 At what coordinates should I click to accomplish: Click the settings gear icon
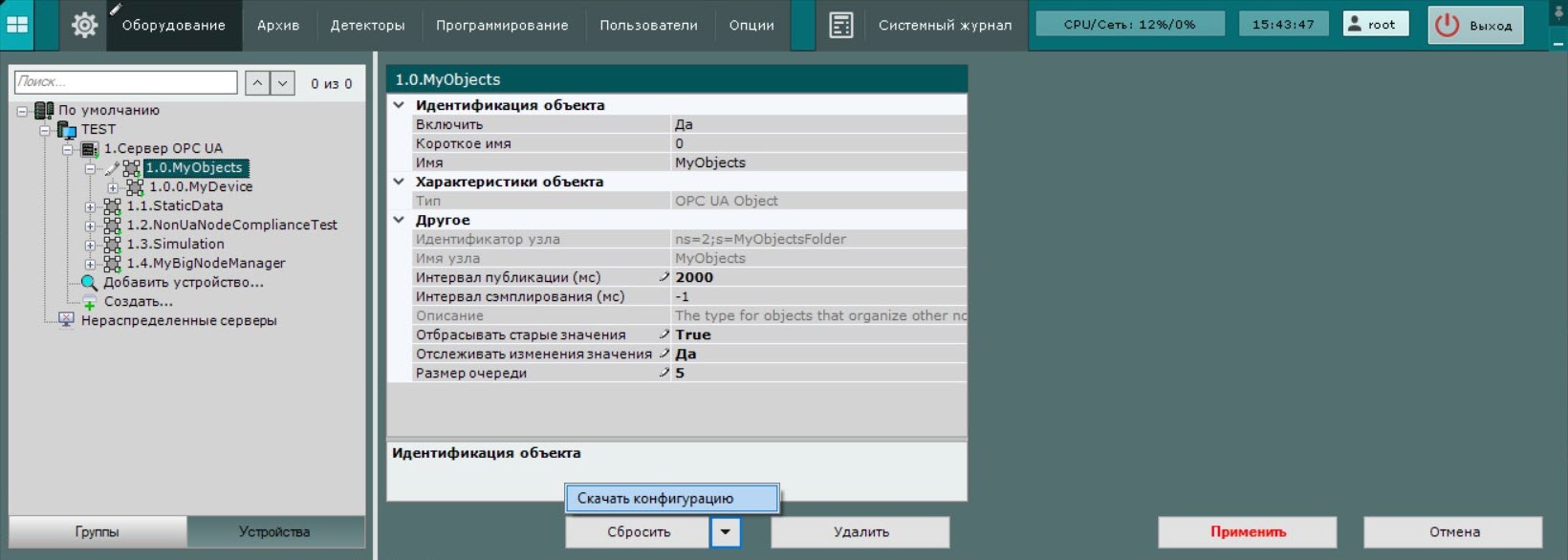tap(84, 26)
